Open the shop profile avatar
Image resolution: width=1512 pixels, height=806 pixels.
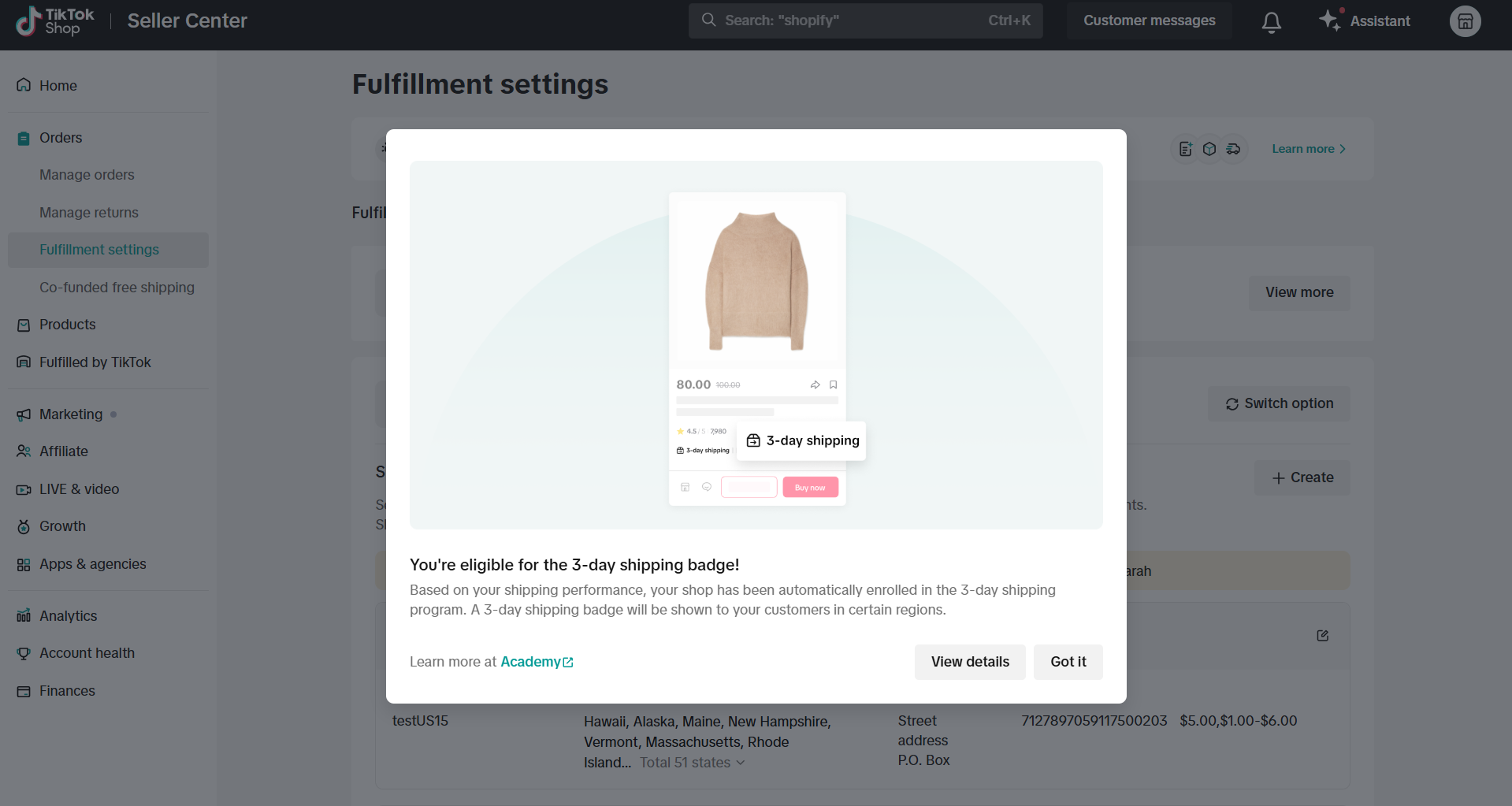pos(1465,21)
